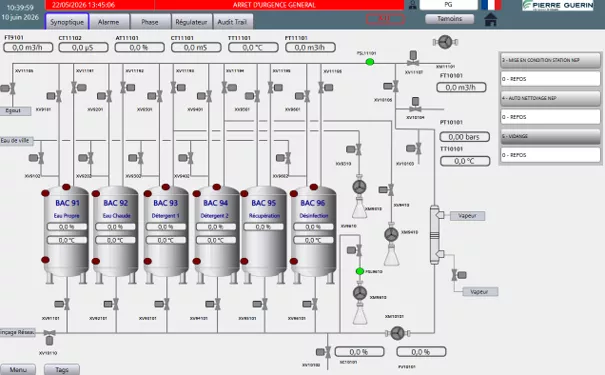Screen dimensions: 605x375
Task: Switch to Synoptique tab
Action: (67, 22)
